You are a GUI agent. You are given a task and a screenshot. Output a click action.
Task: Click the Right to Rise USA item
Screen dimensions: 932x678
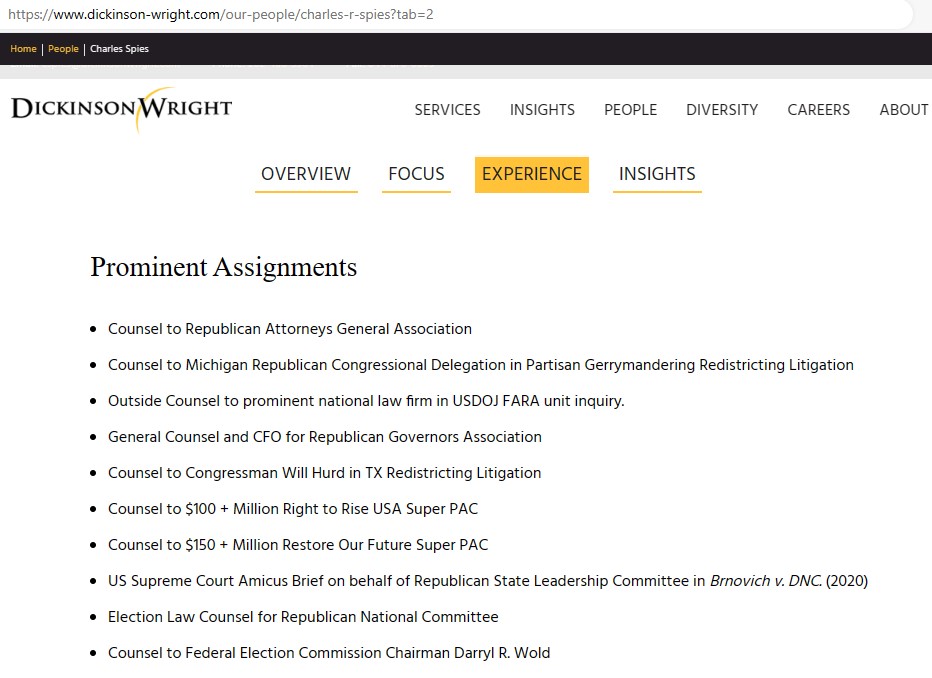coord(293,509)
